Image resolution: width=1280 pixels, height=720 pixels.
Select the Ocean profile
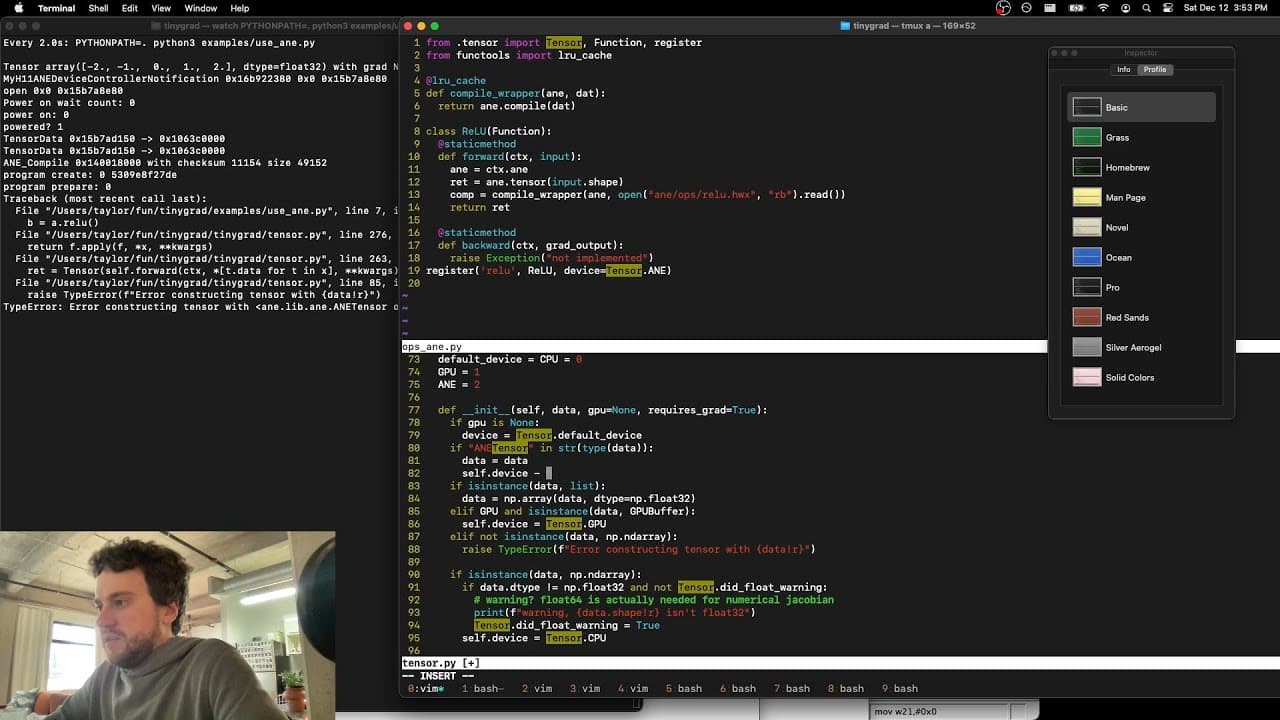(x=1141, y=257)
